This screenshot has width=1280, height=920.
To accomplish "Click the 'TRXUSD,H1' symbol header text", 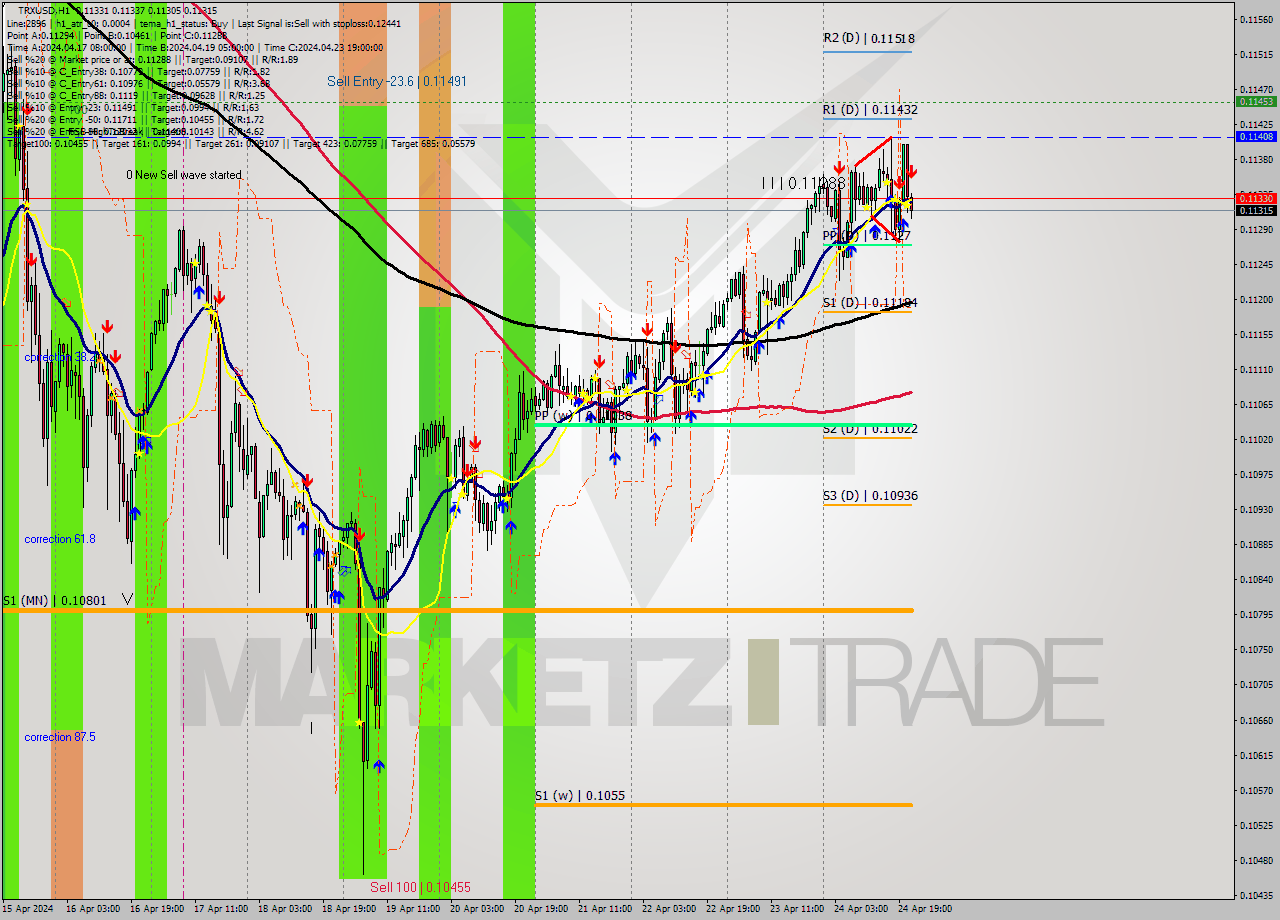I will (44, 11).
